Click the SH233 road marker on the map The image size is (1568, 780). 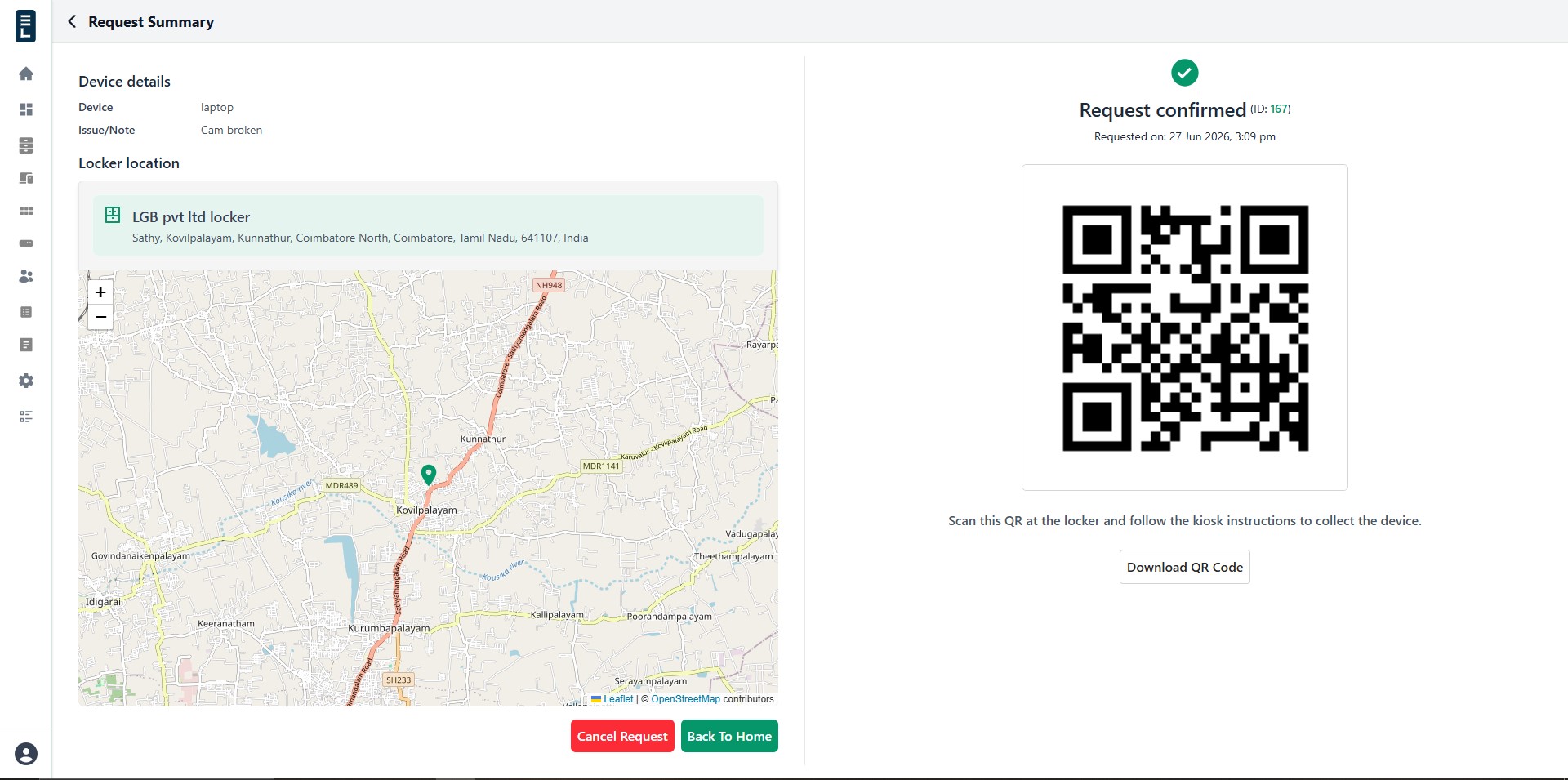pyautogui.click(x=399, y=680)
